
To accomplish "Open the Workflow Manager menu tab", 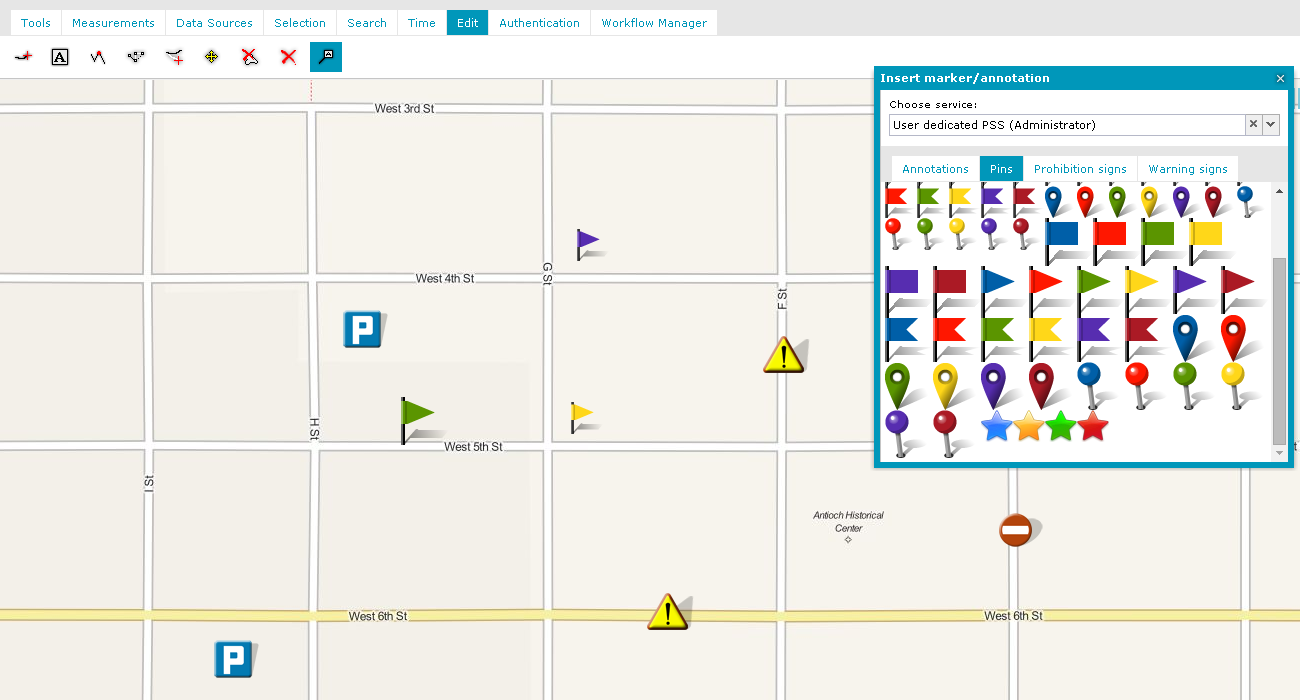I will click(x=654, y=23).
